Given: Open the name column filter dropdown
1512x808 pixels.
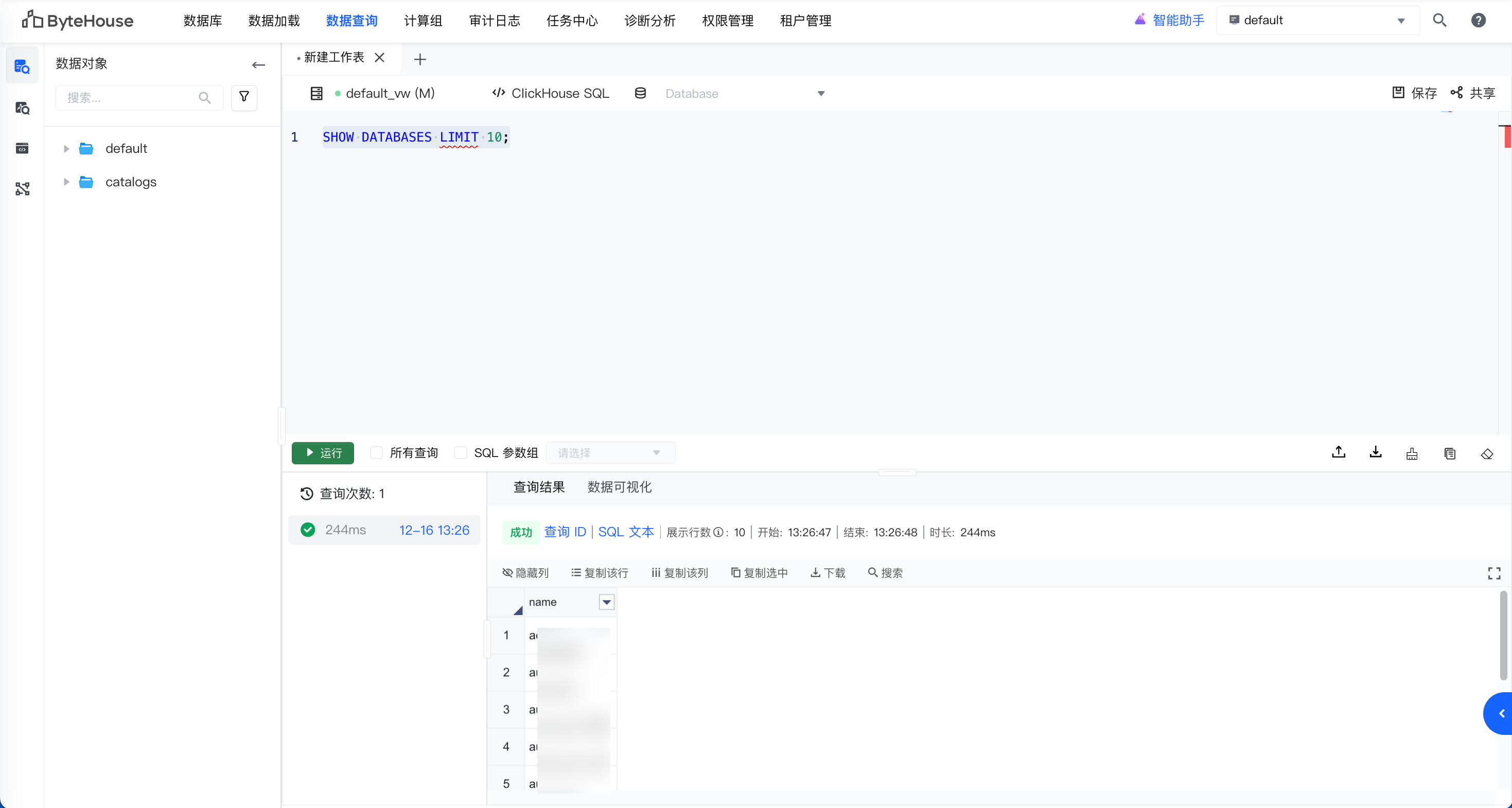Looking at the screenshot, I should [606, 602].
